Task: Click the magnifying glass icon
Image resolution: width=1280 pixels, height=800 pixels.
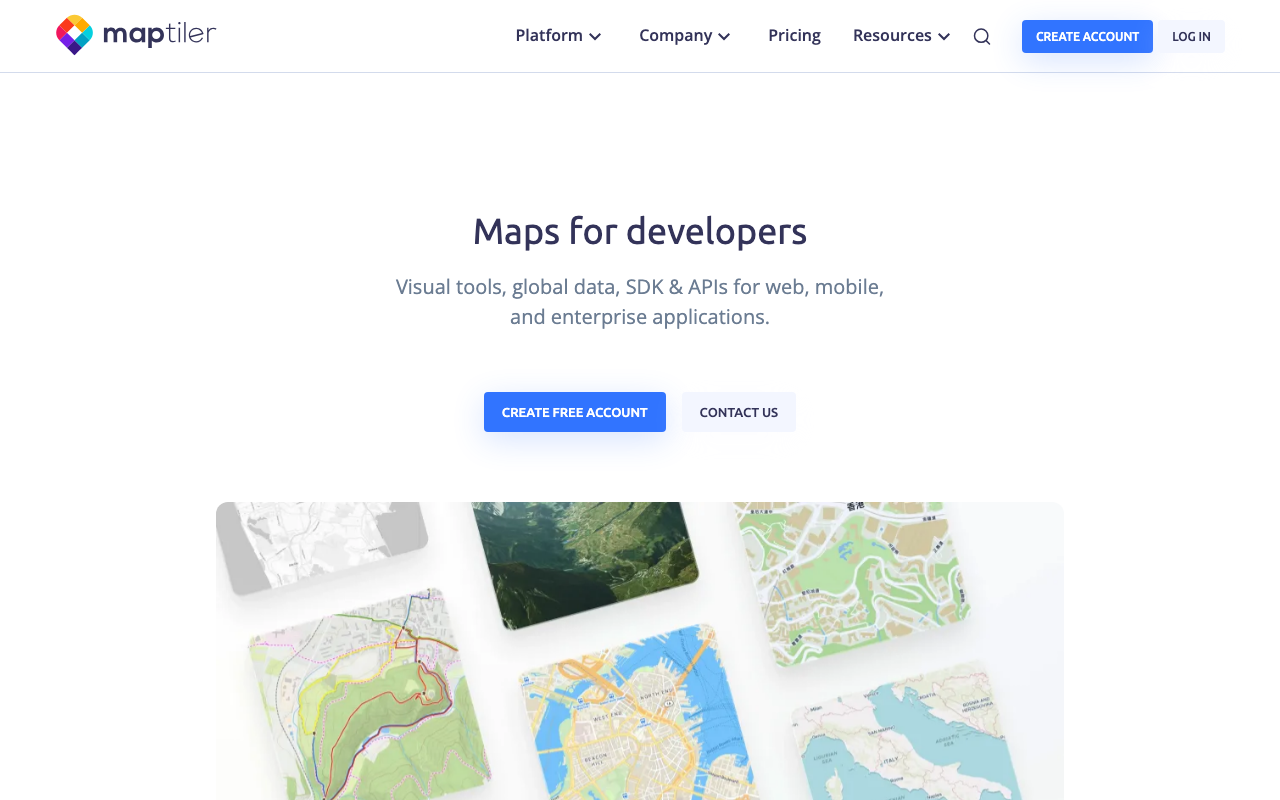Action: pyautogui.click(x=980, y=35)
